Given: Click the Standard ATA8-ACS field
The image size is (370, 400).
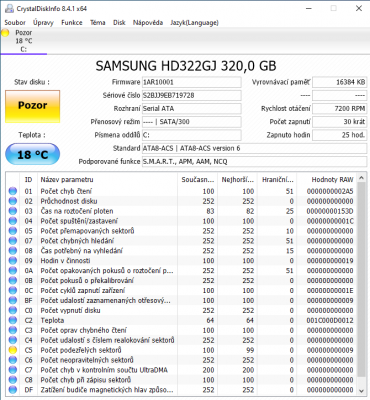Looking at the screenshot, I should (254, 148).
